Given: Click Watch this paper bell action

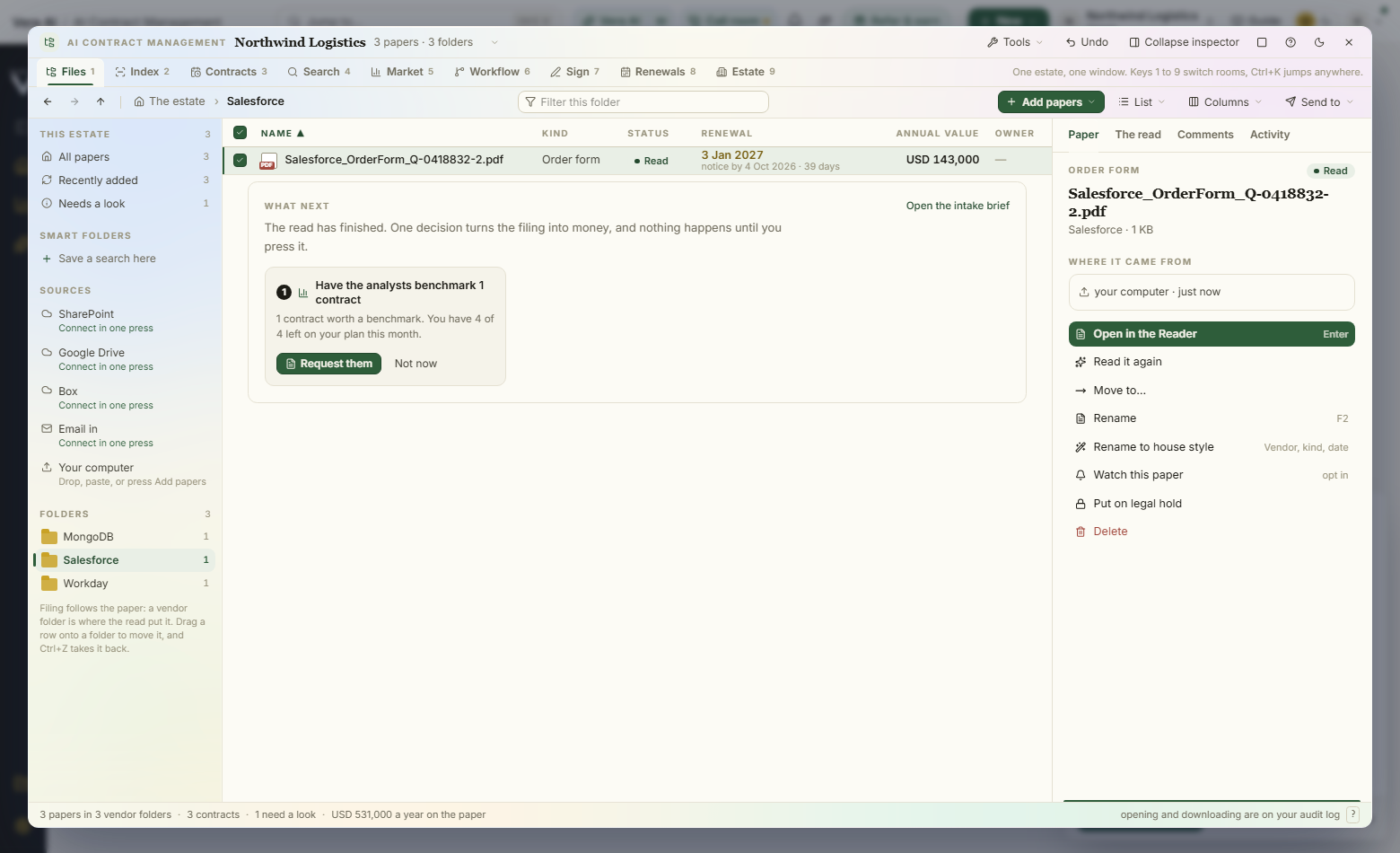Looking at the screenshot, I should pyautogui.click(x=1212, y=475).
